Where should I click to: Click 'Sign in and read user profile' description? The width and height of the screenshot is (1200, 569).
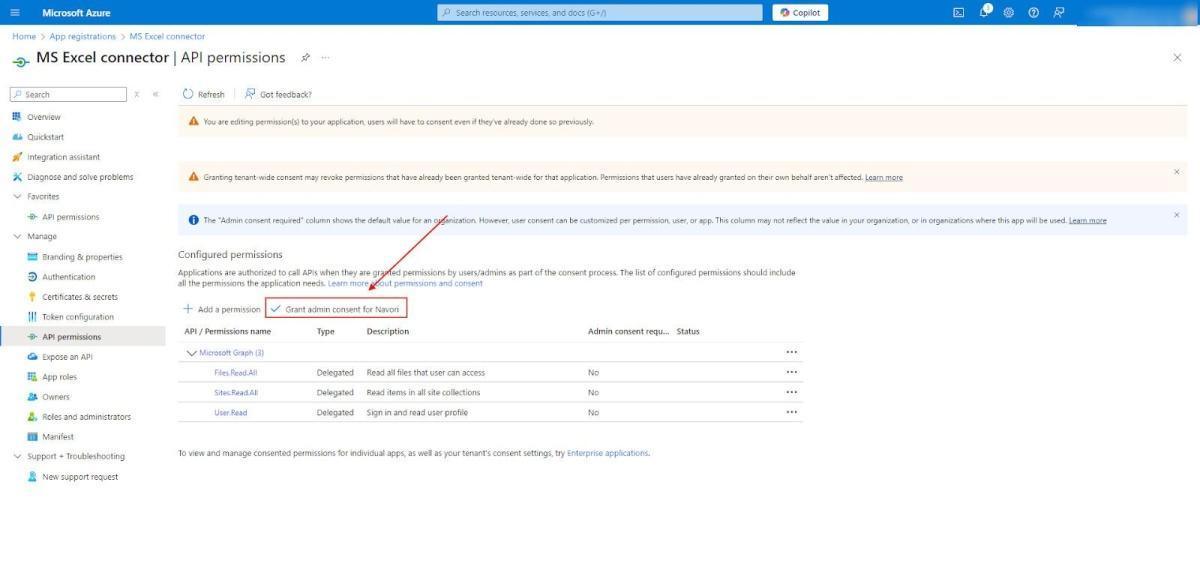pos(417,412)
